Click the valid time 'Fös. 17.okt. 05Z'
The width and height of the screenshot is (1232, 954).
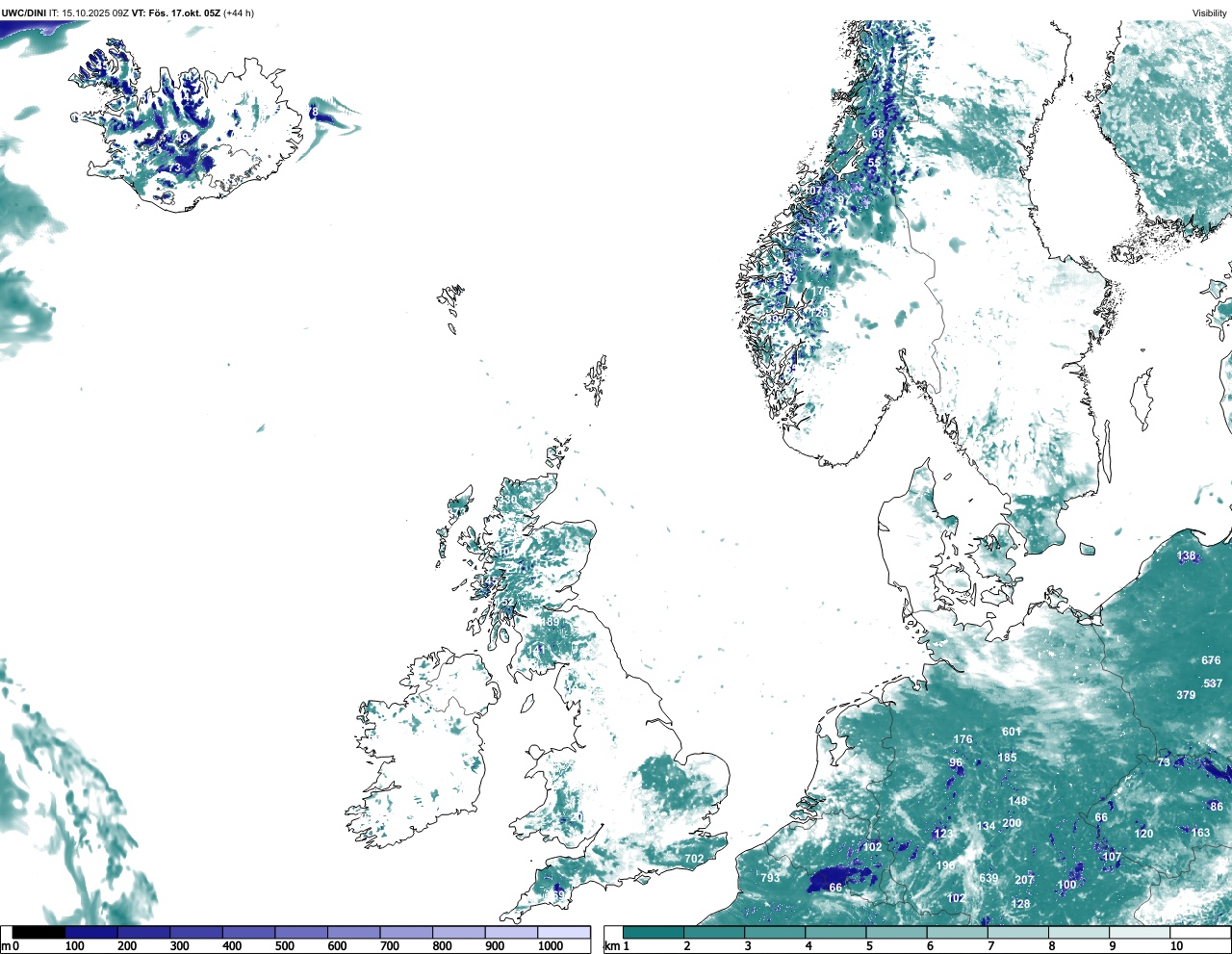point(183,13)
